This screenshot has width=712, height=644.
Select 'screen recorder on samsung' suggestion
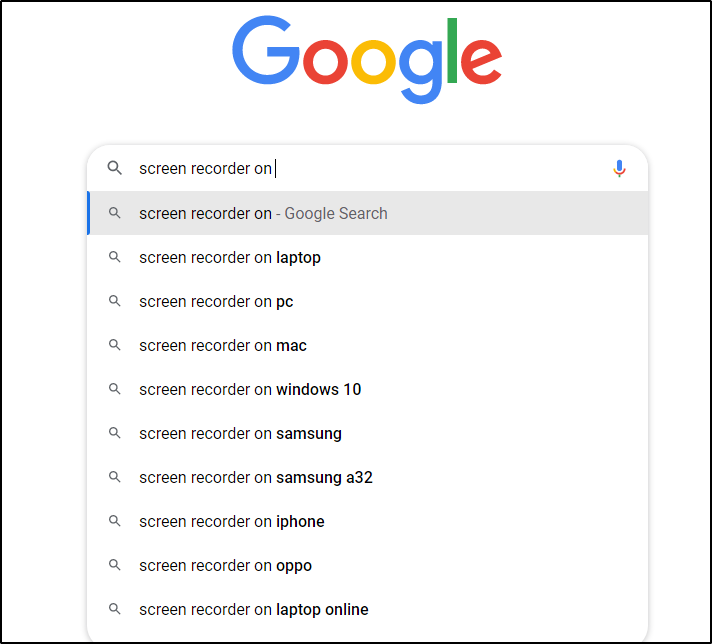[x=240, y=433]
